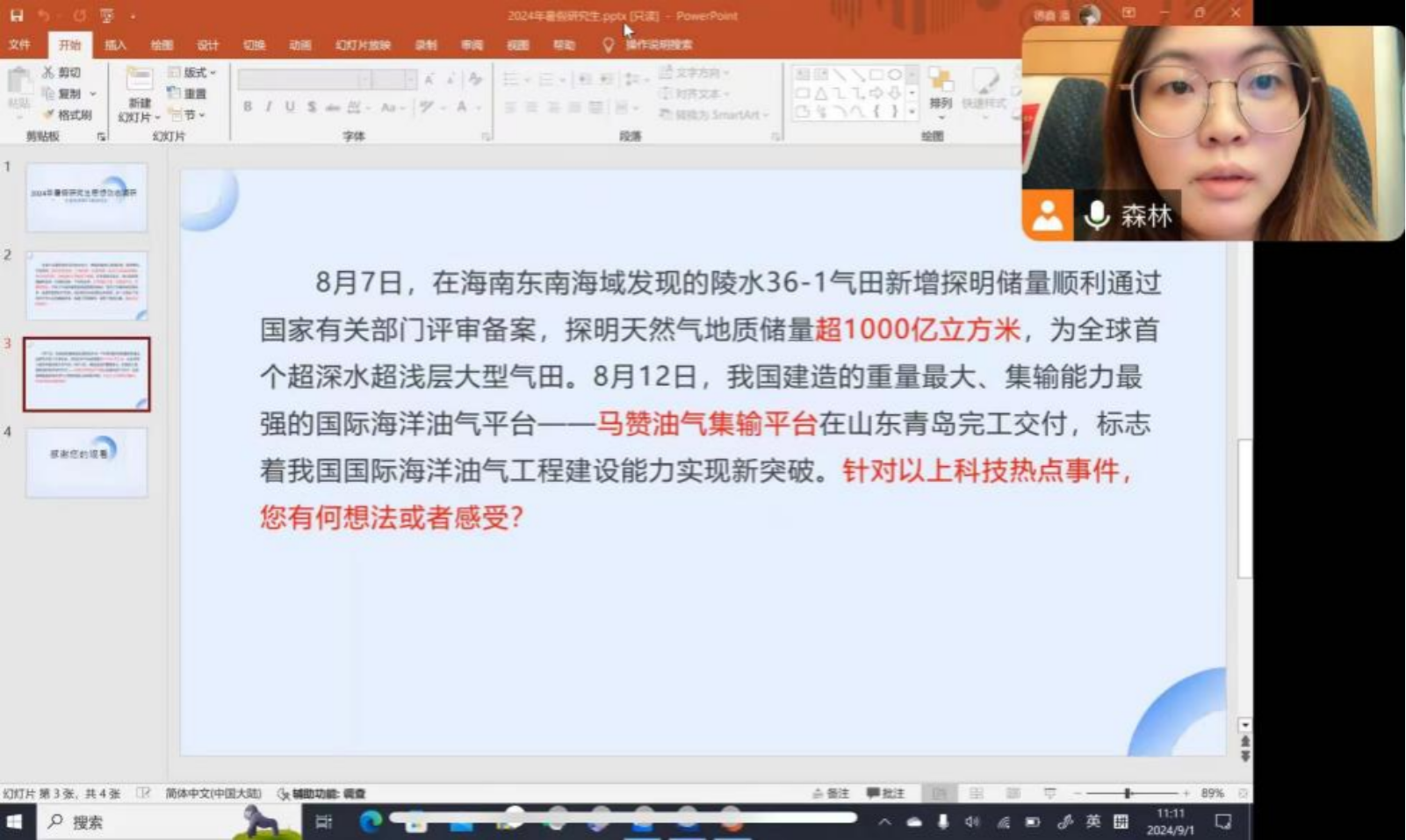The height and width of the screenshot is (840, 1406).
Task: Switch to Slide Sorter view
Action: coord(976,793)
